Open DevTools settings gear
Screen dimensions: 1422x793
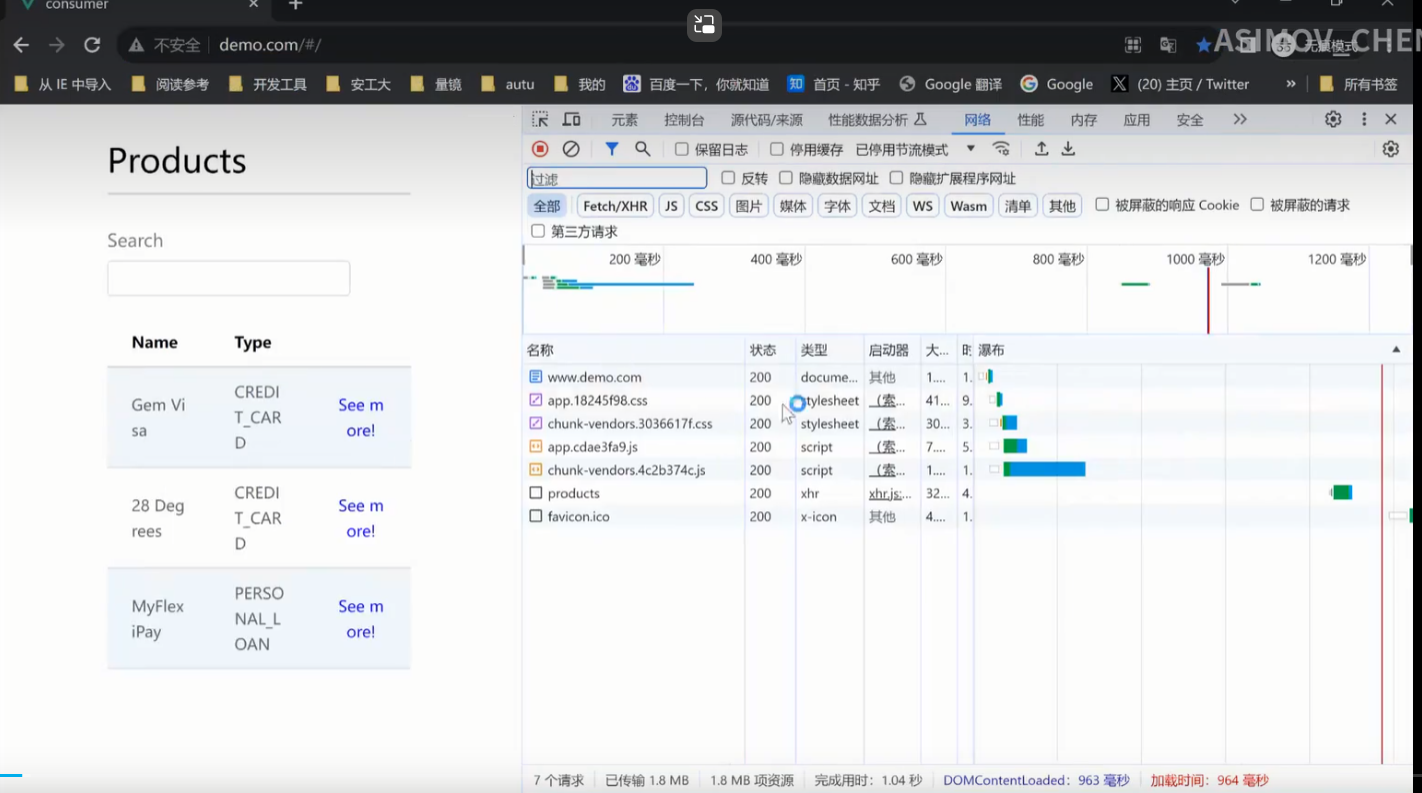click(1333, 119)
